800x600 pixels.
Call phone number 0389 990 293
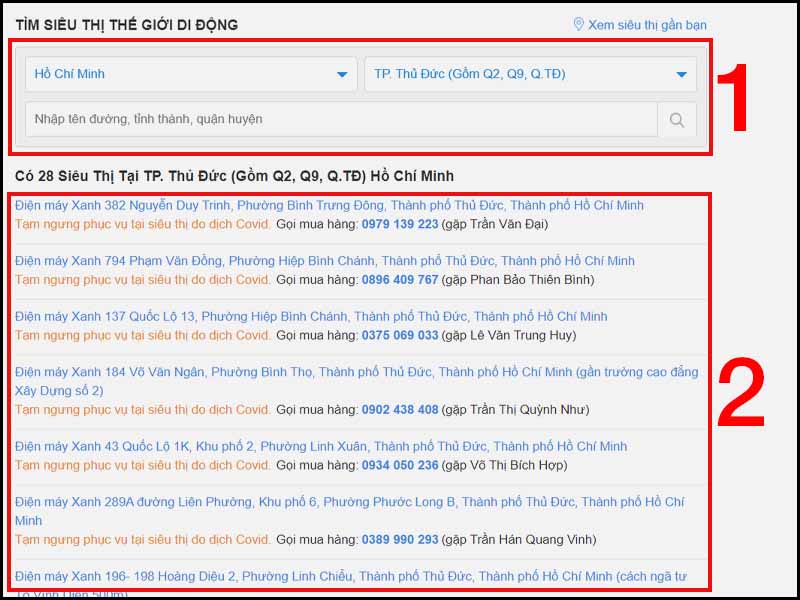click(x=400, y=539)
